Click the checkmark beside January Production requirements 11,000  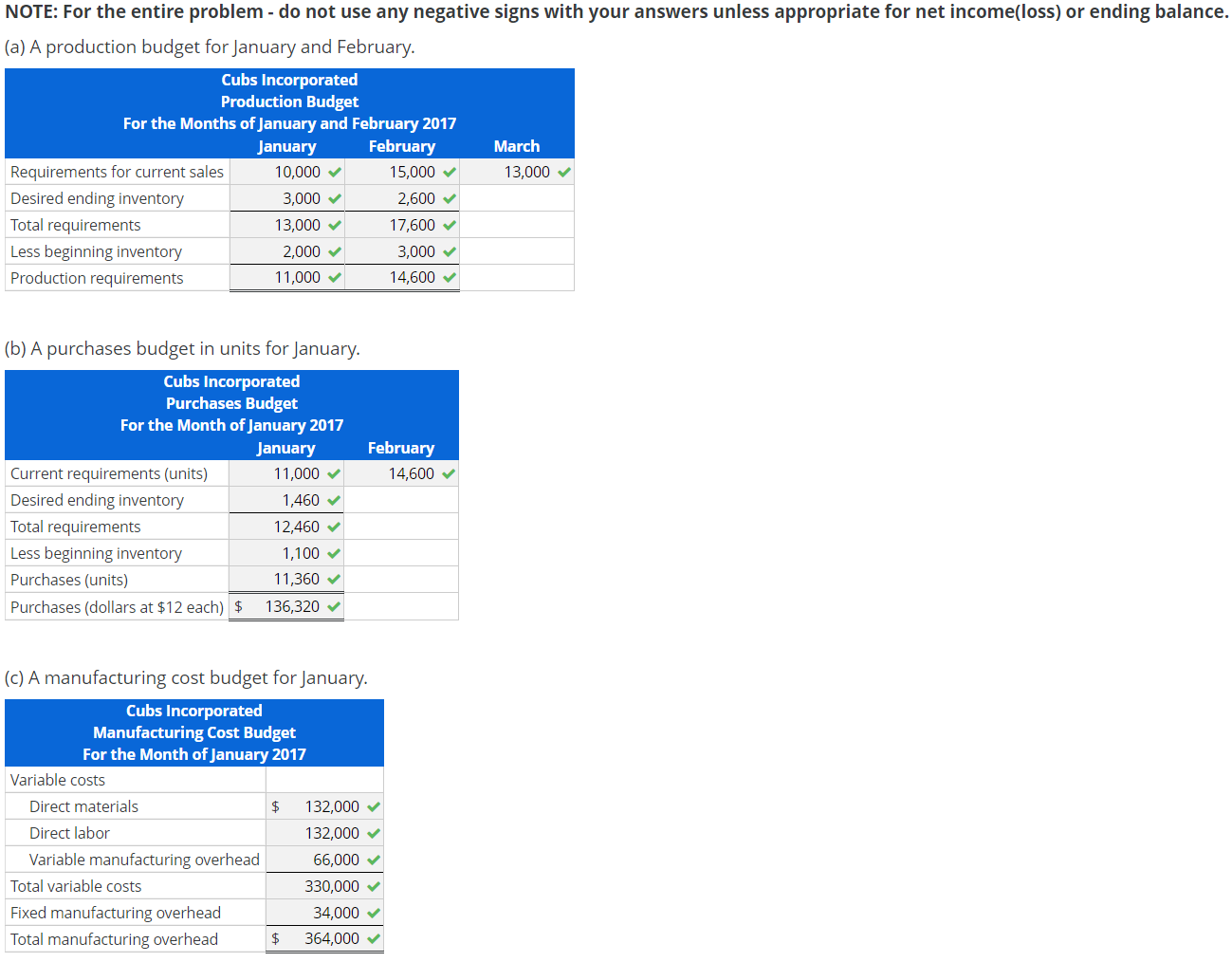click(x=335, y=278)
